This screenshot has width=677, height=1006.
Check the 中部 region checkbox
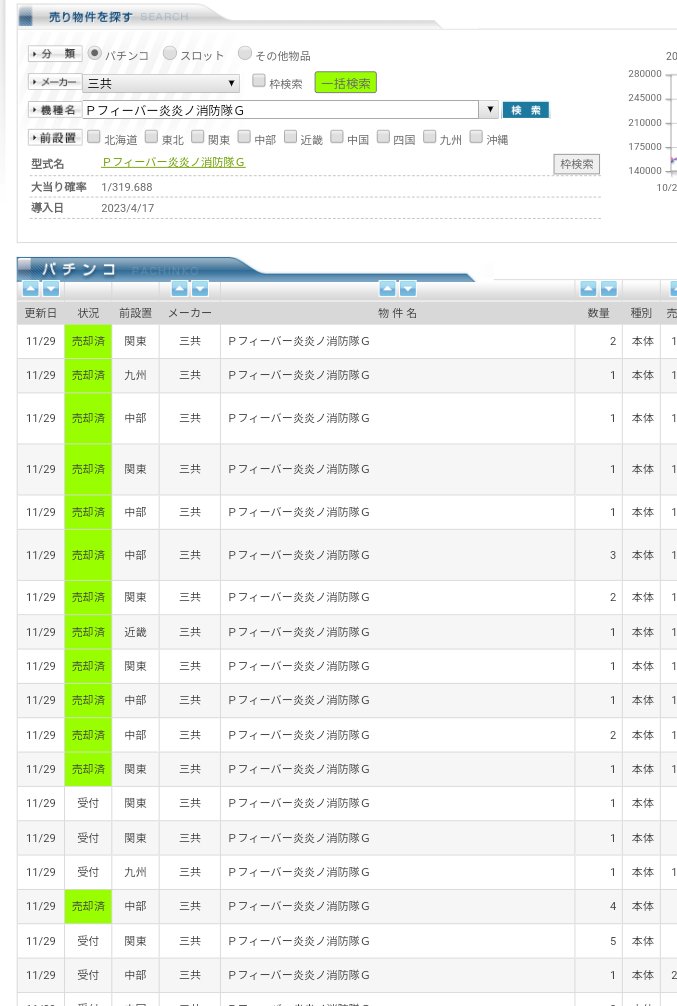[x=244, y=137]
